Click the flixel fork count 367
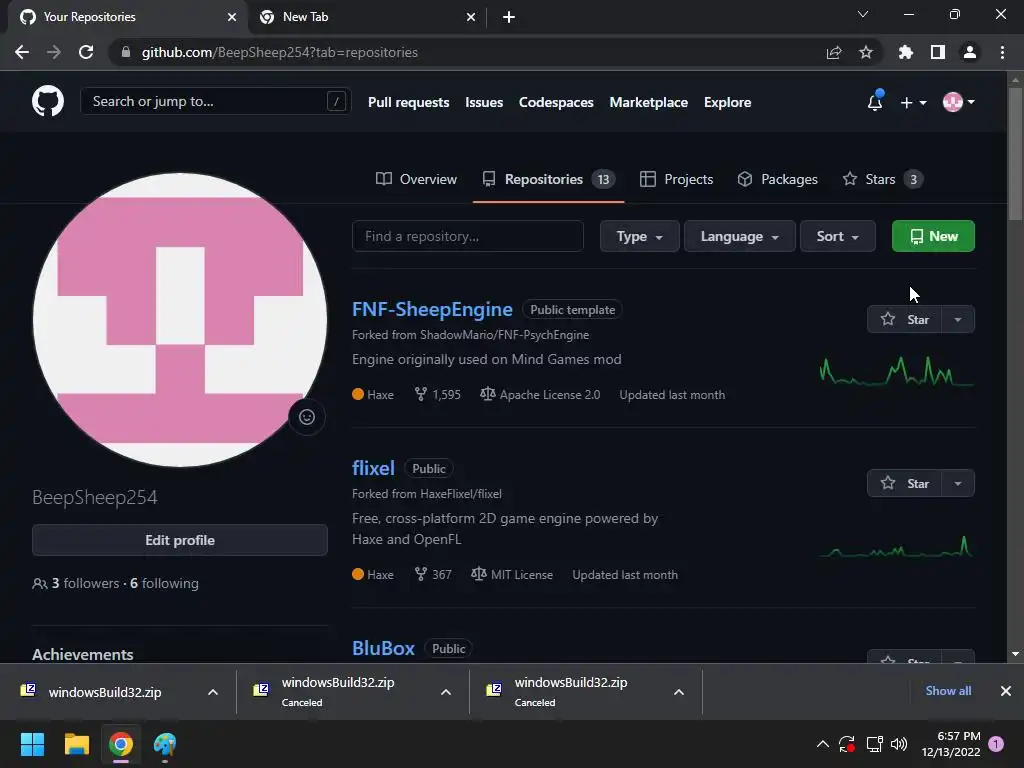The image size is (1024, 768). pos(433,575)
